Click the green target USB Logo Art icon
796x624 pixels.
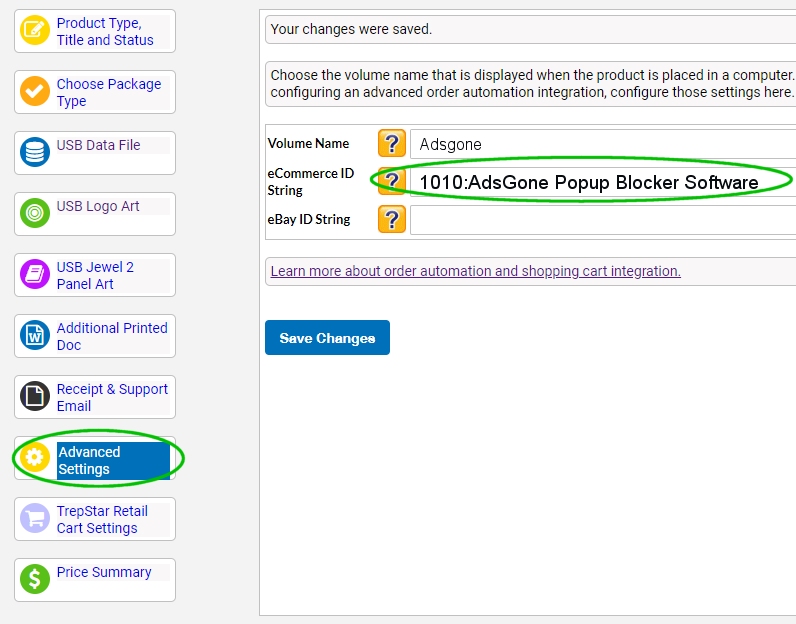pyautogui.click(x=35, y=213)
